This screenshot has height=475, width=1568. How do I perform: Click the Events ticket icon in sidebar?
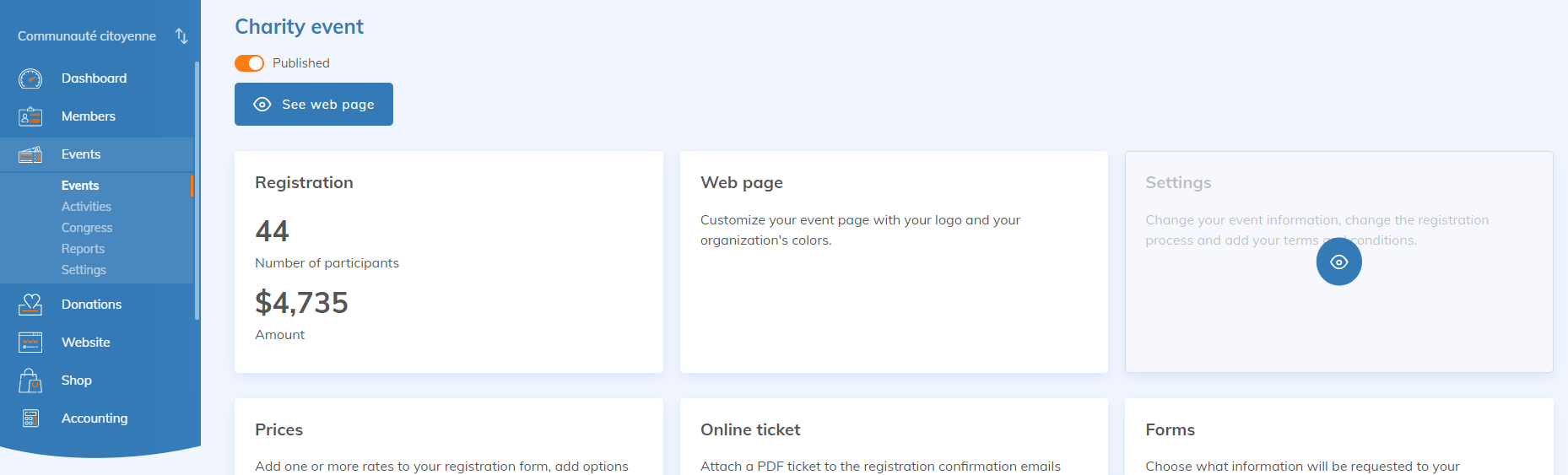pos(30,154)
